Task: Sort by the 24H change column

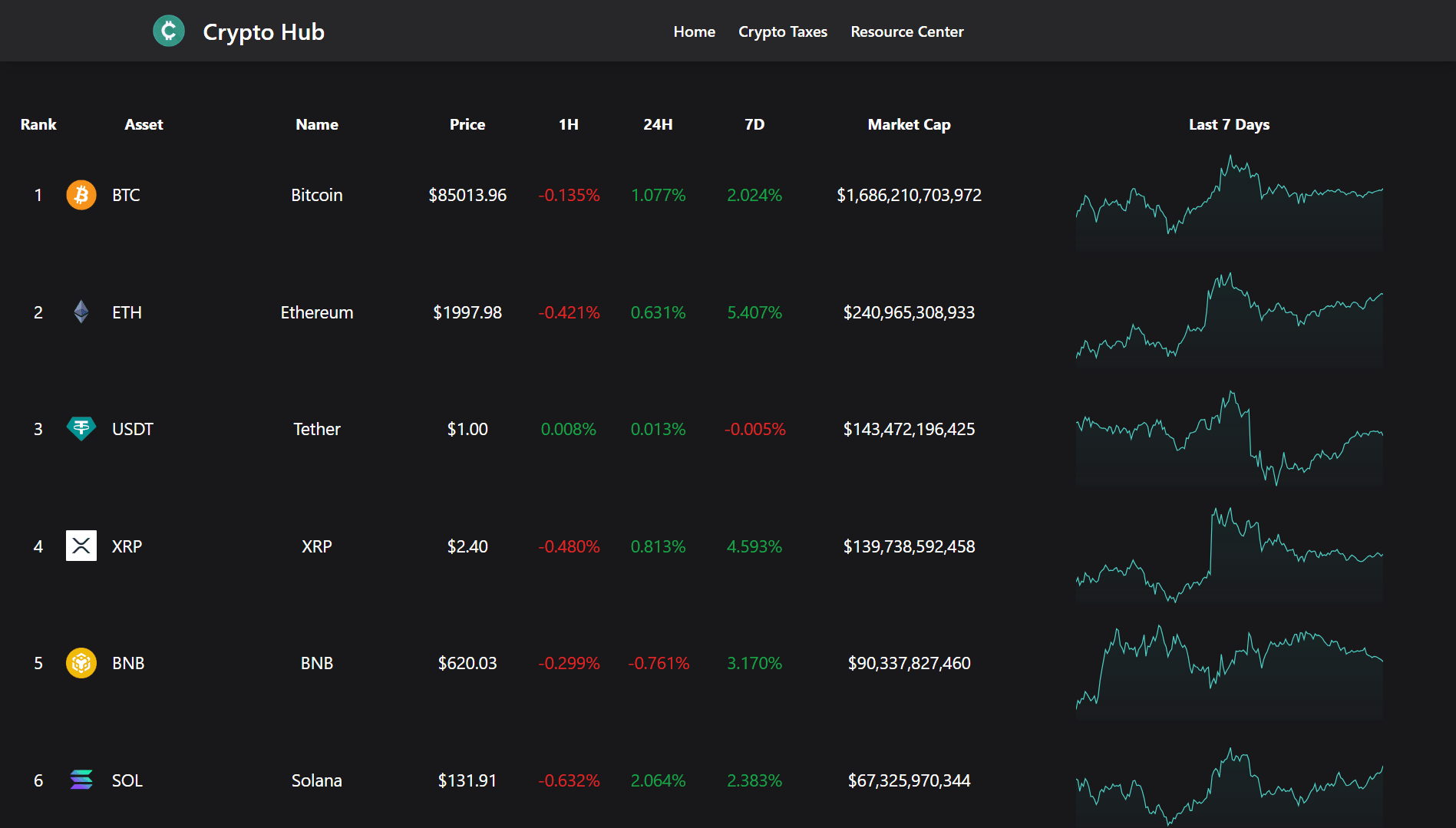Action: [658, 124]
